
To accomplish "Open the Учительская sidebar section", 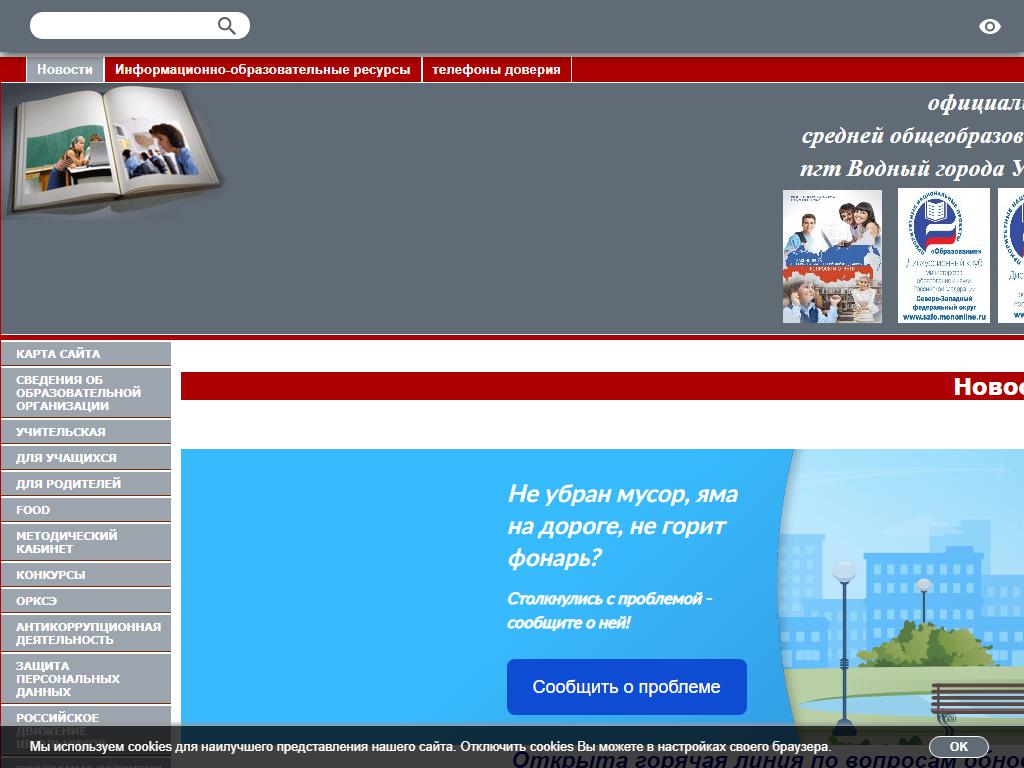I will [x=86, y=432].
